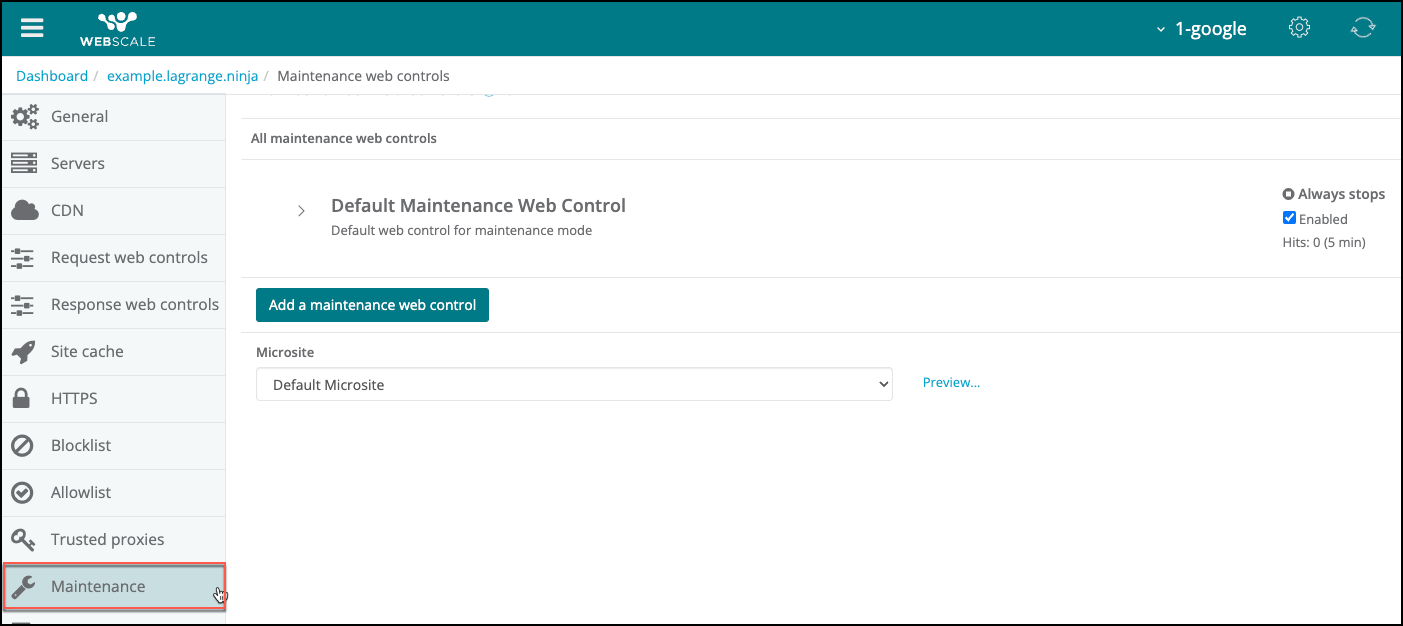The image size is (1403, 626).
Task: Open the 1-google account dropdown
Action: (x=1201, y=29)
